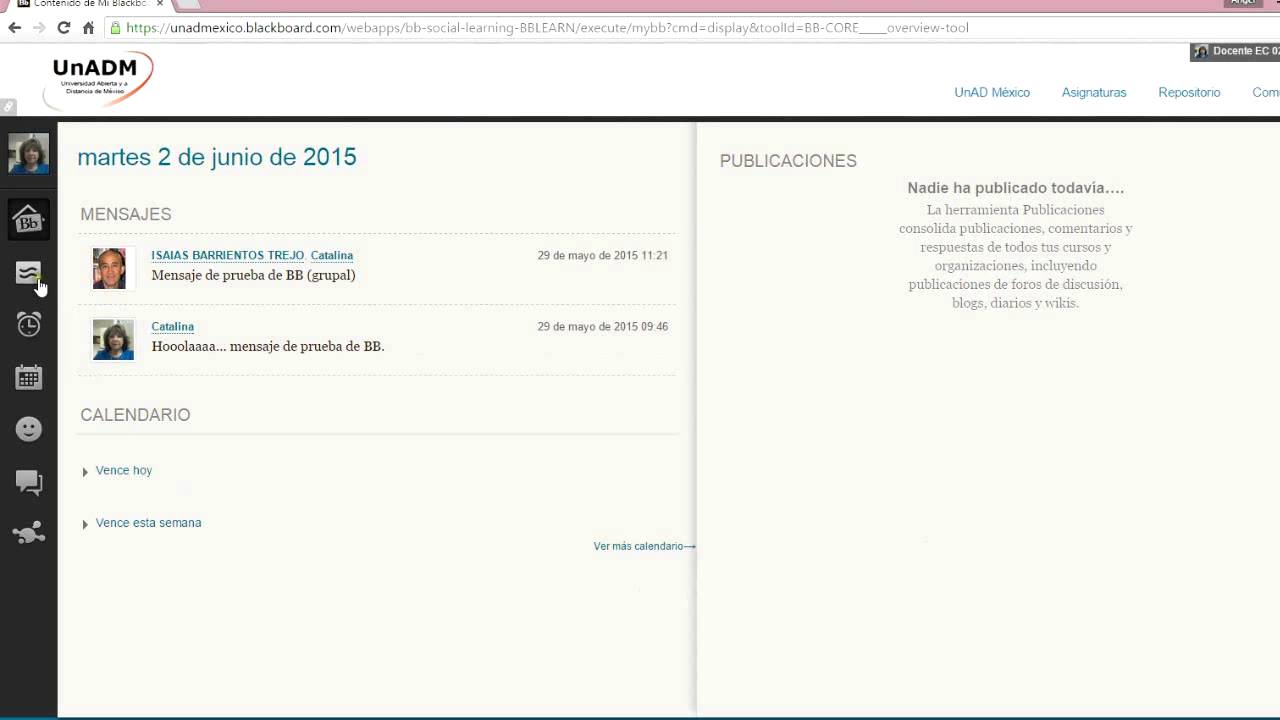Open the chat bubbles messages icon
Screen dimensions: 1280x720
point(28,483)
